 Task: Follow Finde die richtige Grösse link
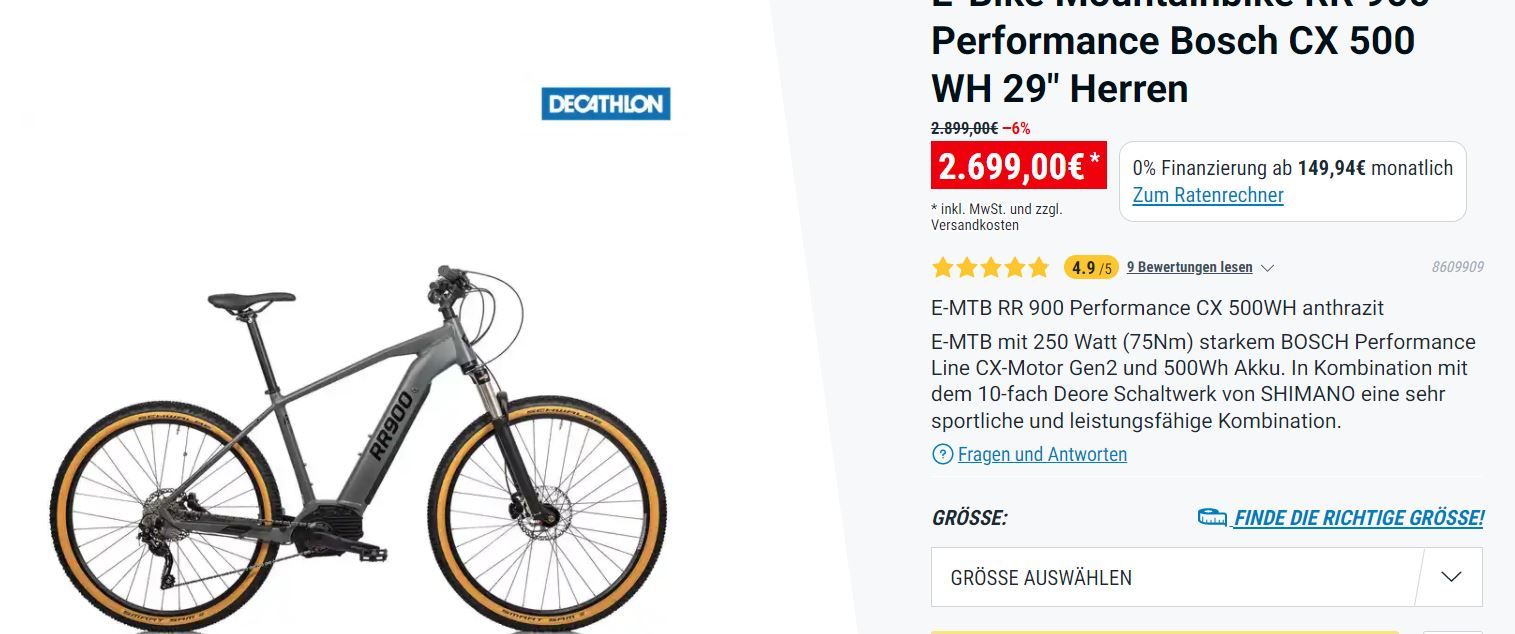click(x=1358, y=518)
